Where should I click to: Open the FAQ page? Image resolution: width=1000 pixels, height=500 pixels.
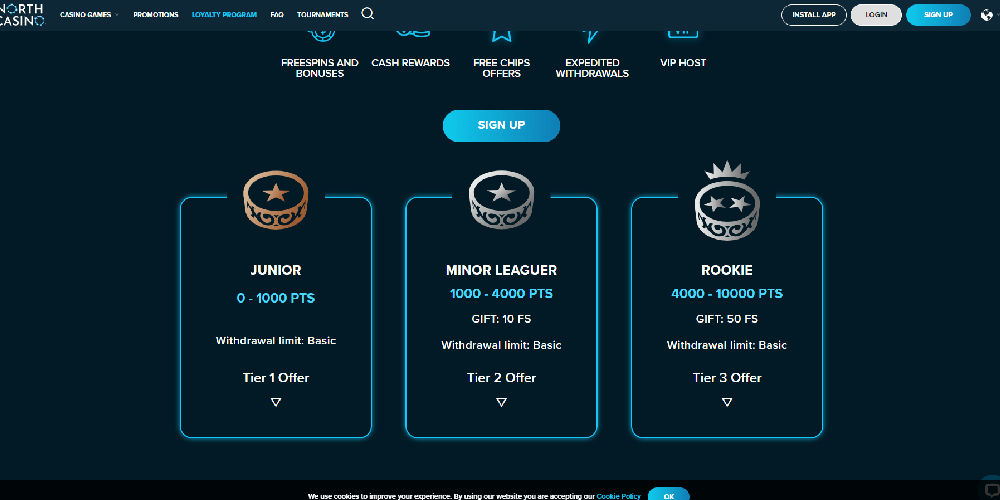tap(277, 15)
